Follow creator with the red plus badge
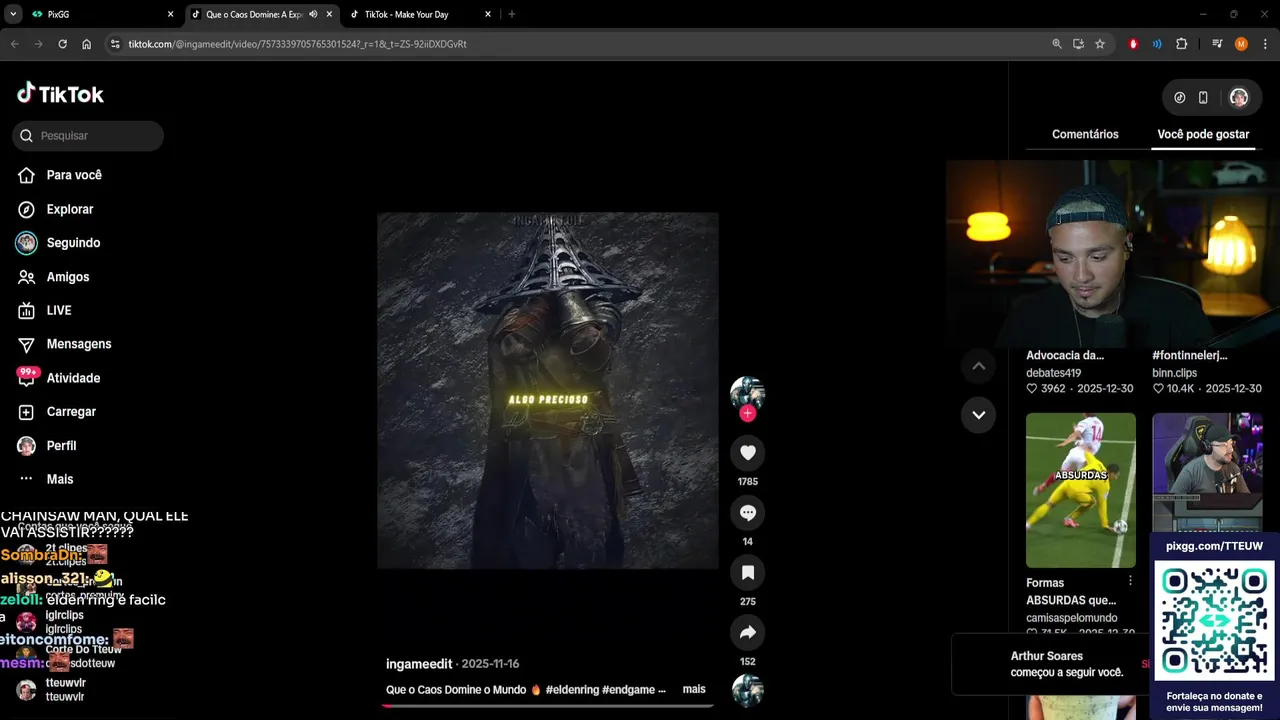 [x=747, y=413]
